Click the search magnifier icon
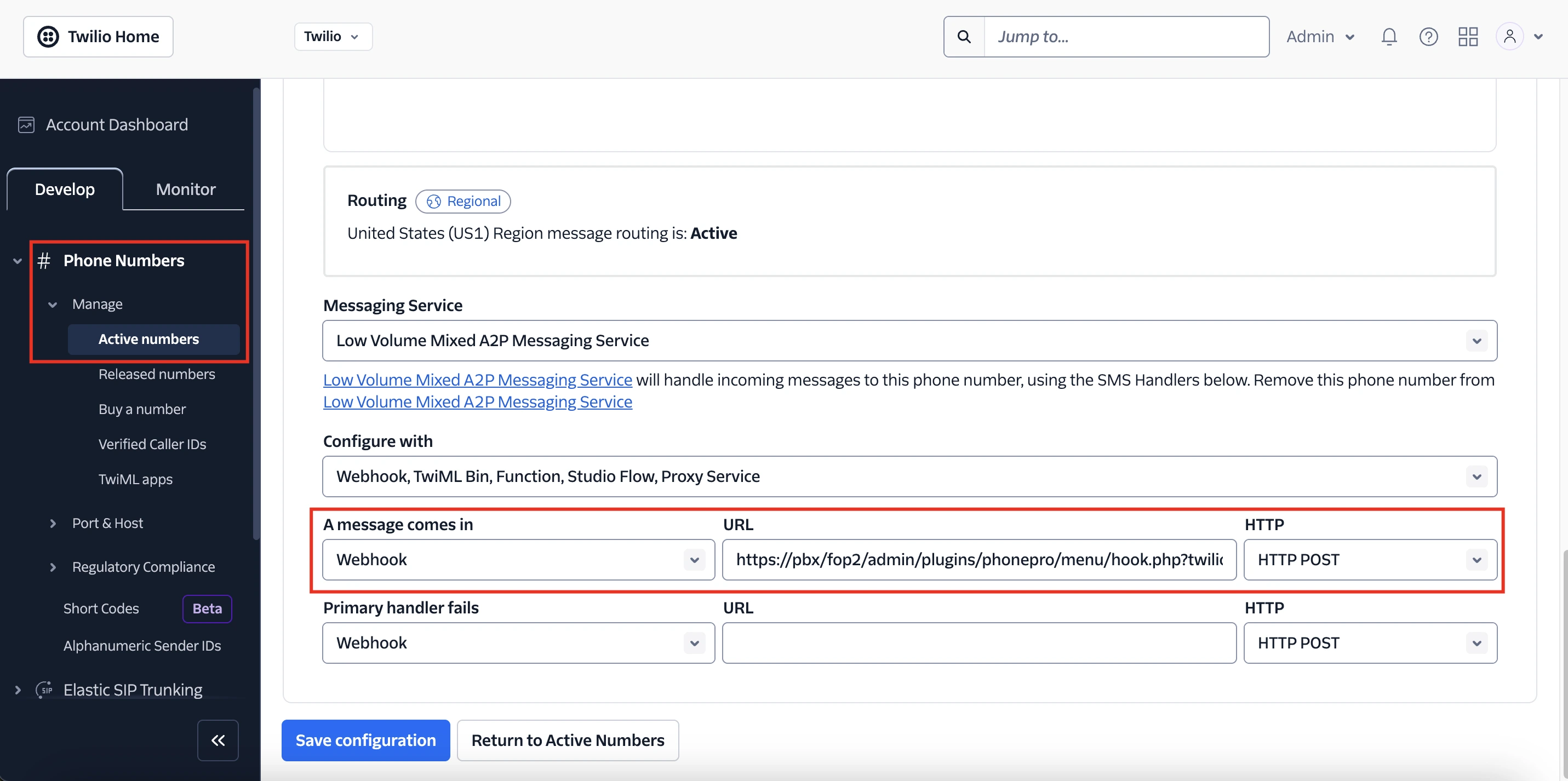The width and height of the screenshot is (1568, 781). [964, 36]
